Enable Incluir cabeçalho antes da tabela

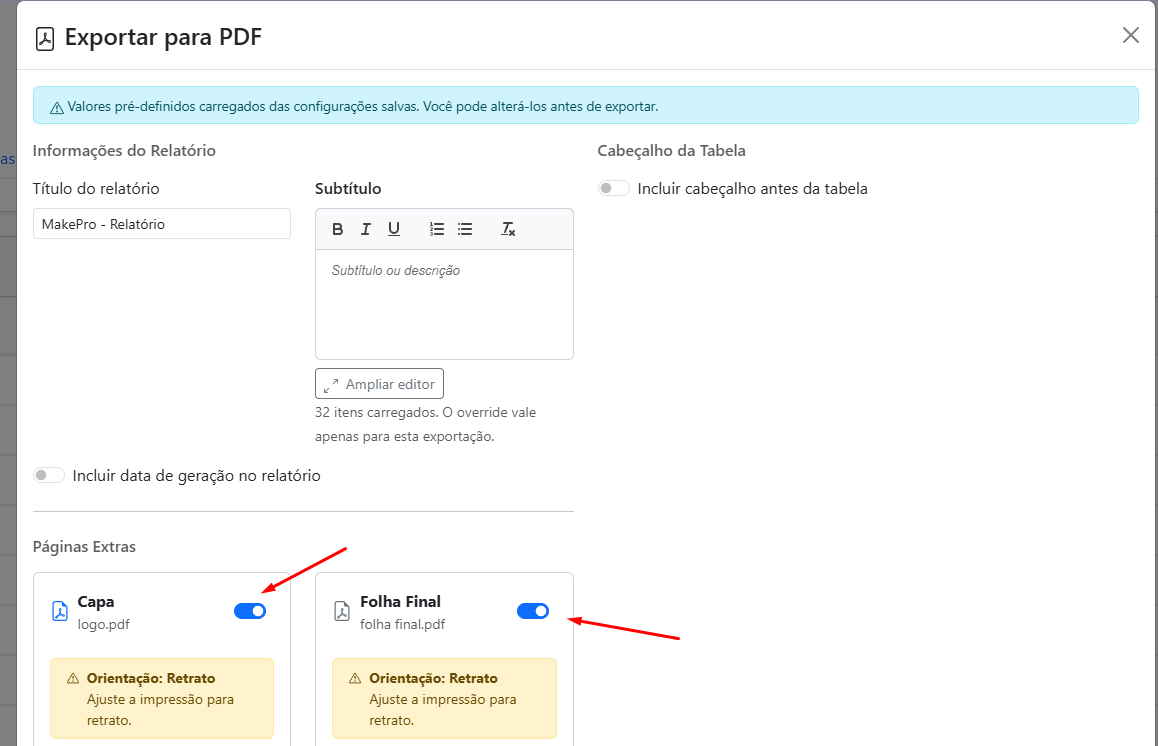(614, 188)
